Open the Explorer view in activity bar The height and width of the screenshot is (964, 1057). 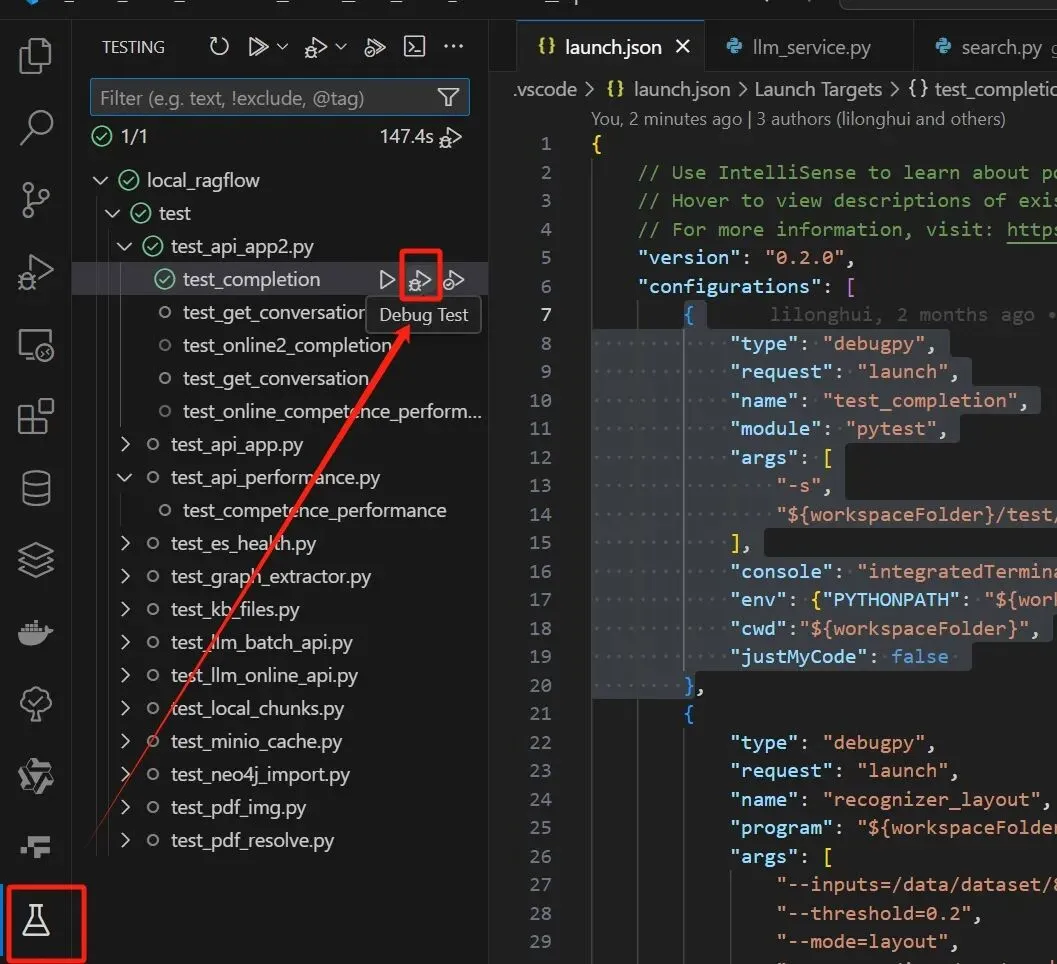tap(35, 56)
